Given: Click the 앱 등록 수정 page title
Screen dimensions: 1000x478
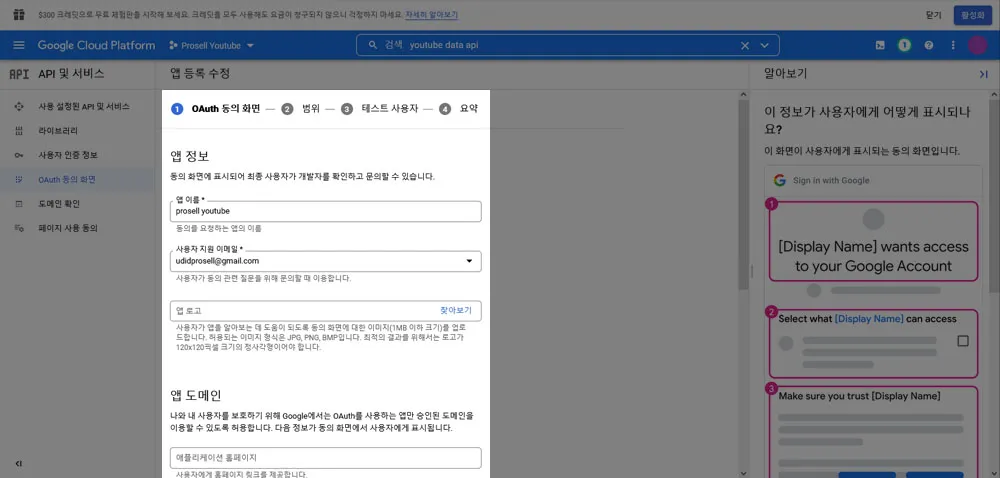Looking at the screenshot, I should click(200, 74).
